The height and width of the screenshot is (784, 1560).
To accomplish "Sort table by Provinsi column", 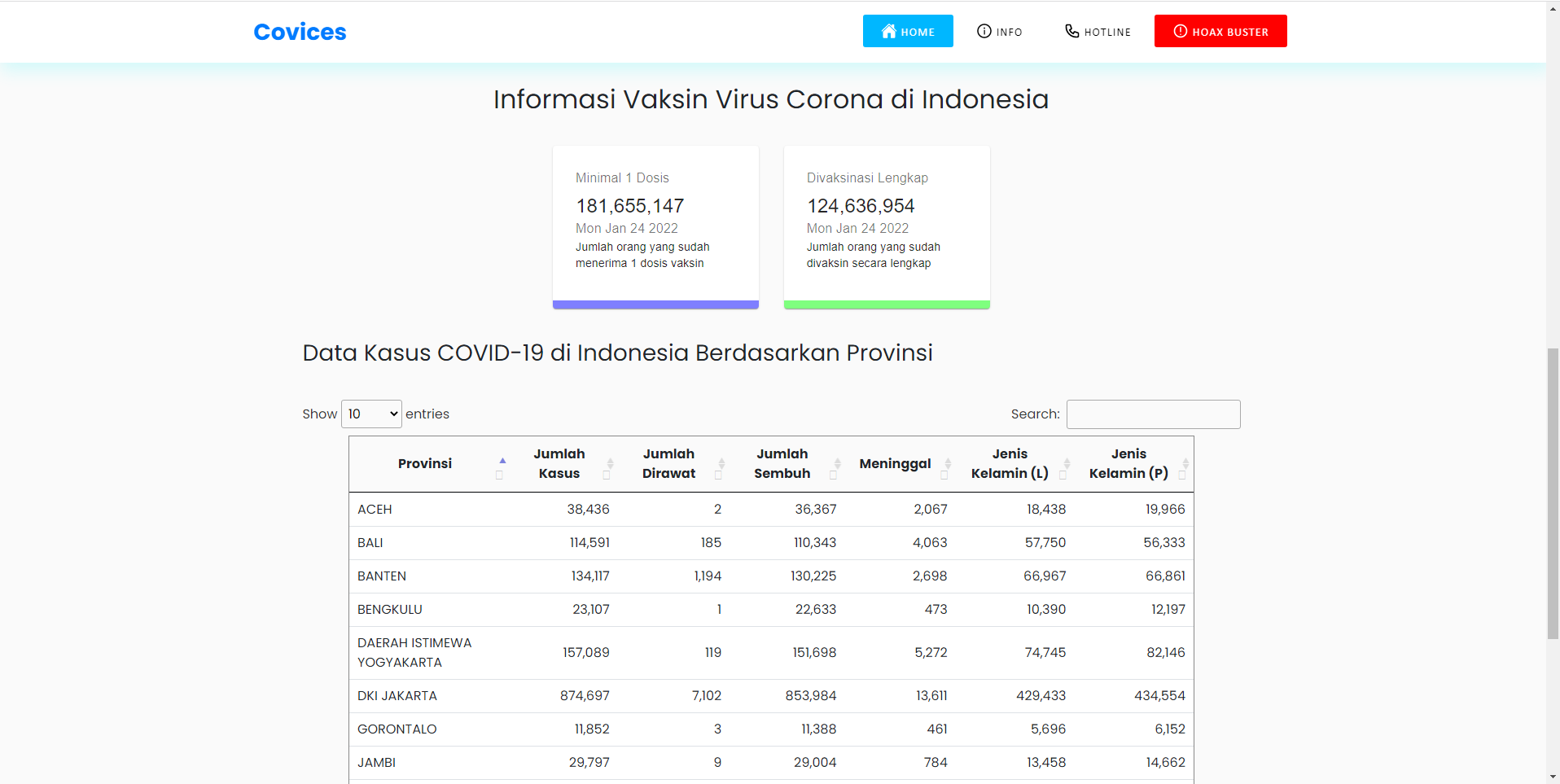I will (431, 464).
